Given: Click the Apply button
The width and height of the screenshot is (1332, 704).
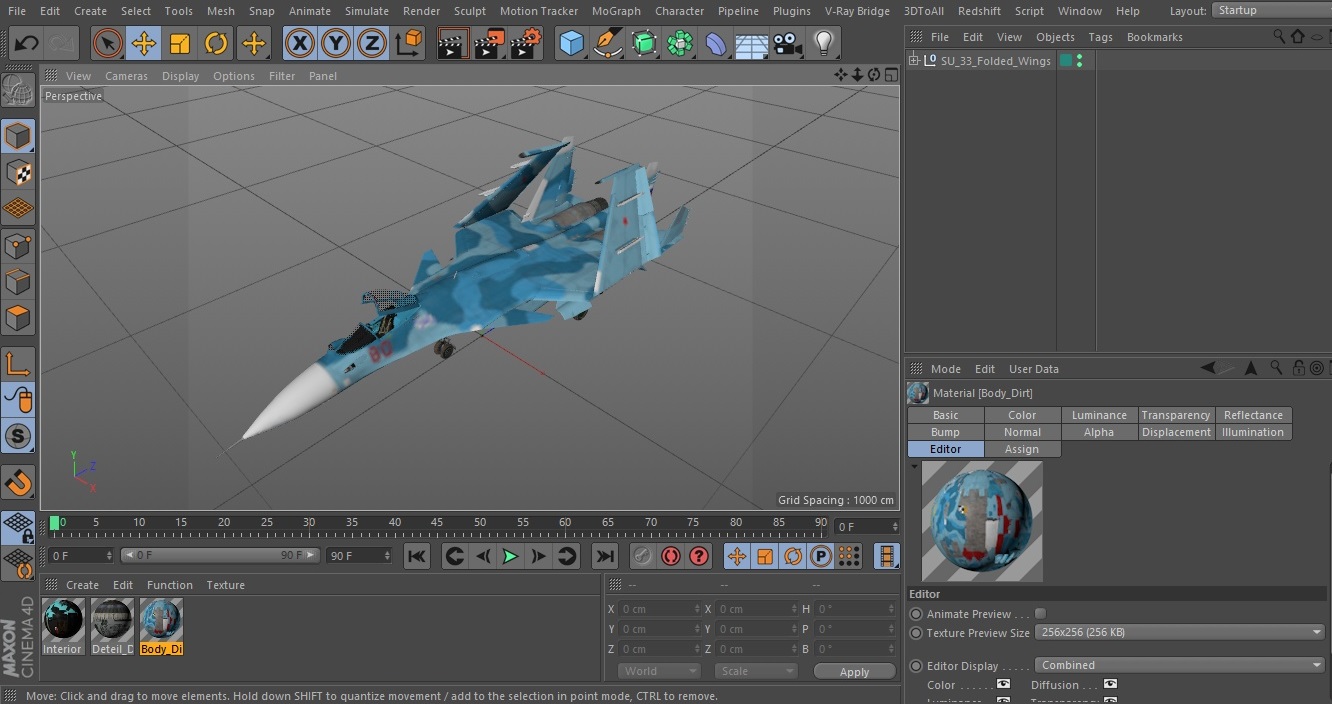Looking at the screenshot, I should point(854,672).
